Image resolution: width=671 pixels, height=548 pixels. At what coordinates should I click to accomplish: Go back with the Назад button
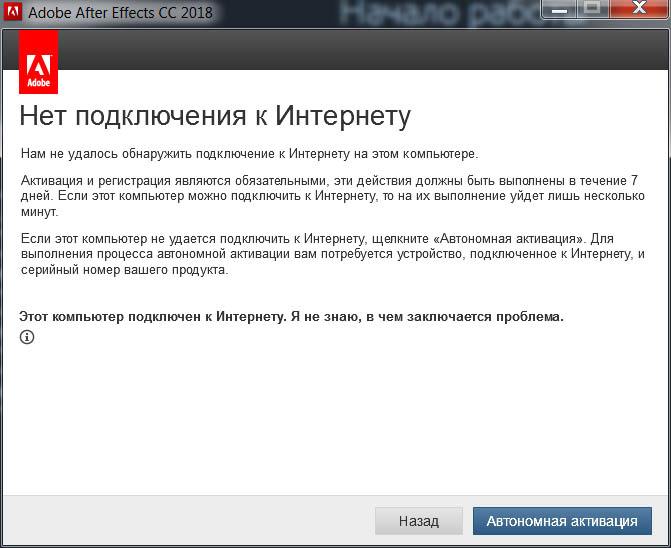[x=419, y=521]
